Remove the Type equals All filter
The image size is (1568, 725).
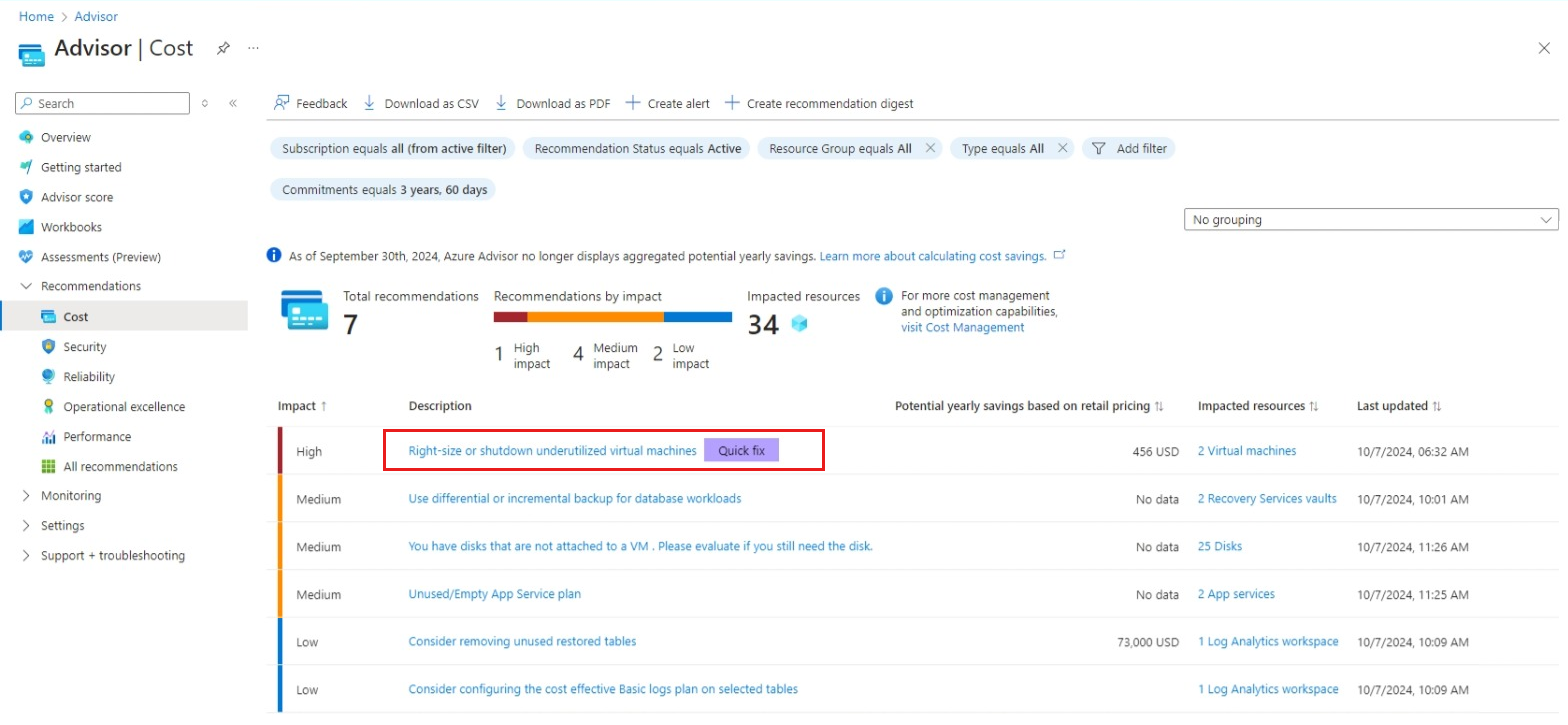pos(1062,148)
